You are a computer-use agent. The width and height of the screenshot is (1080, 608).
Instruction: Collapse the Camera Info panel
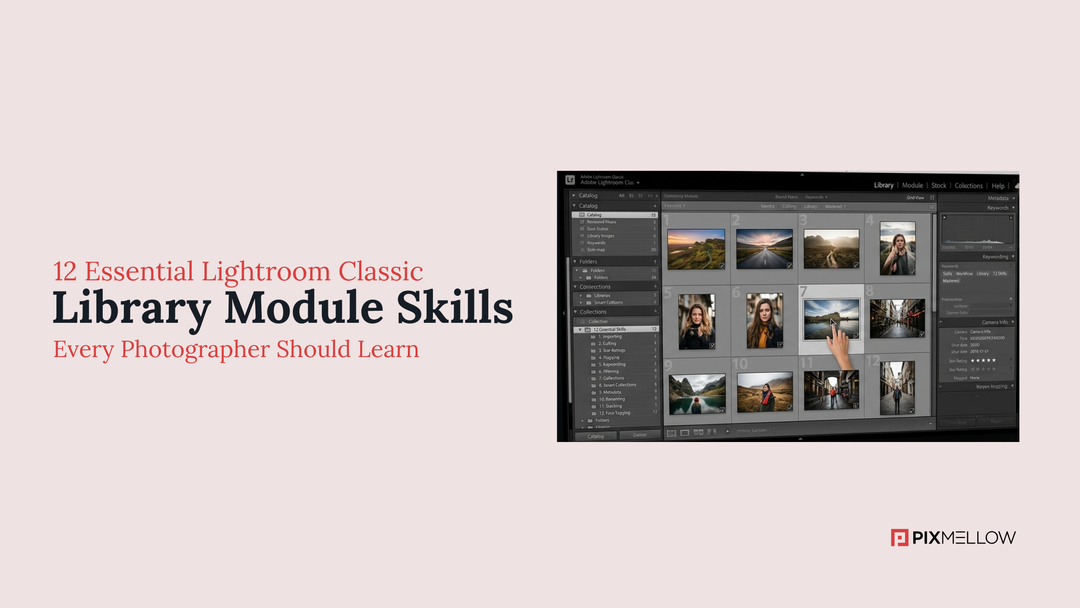coord(1012,322)
